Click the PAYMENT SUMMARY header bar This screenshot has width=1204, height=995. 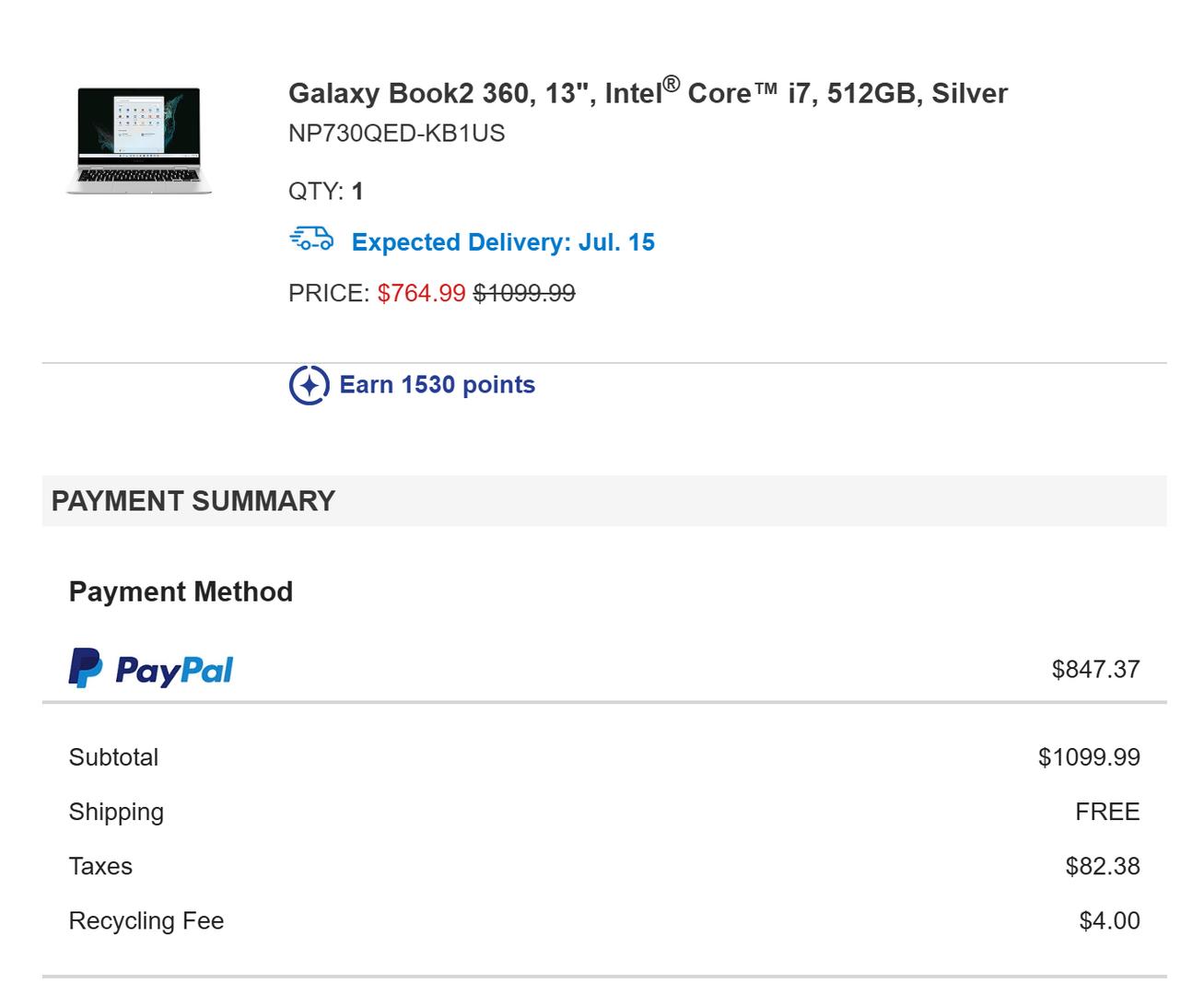coord(603,501)
